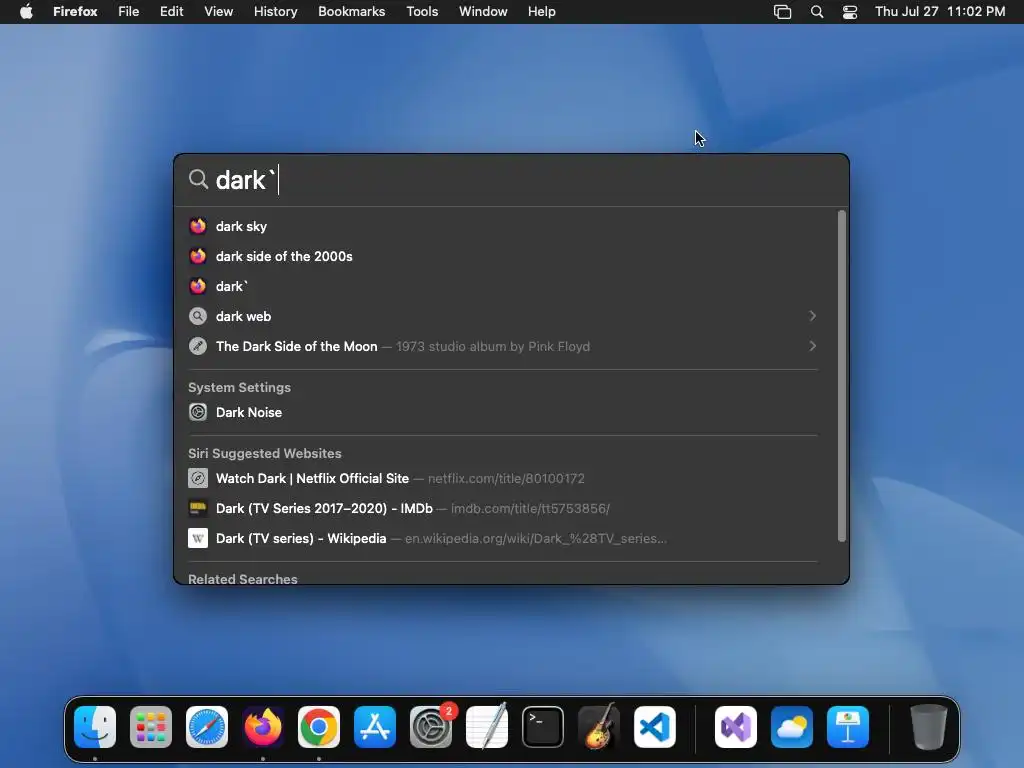Expand The Dark Side of the Moon chevron

(812, 346)
